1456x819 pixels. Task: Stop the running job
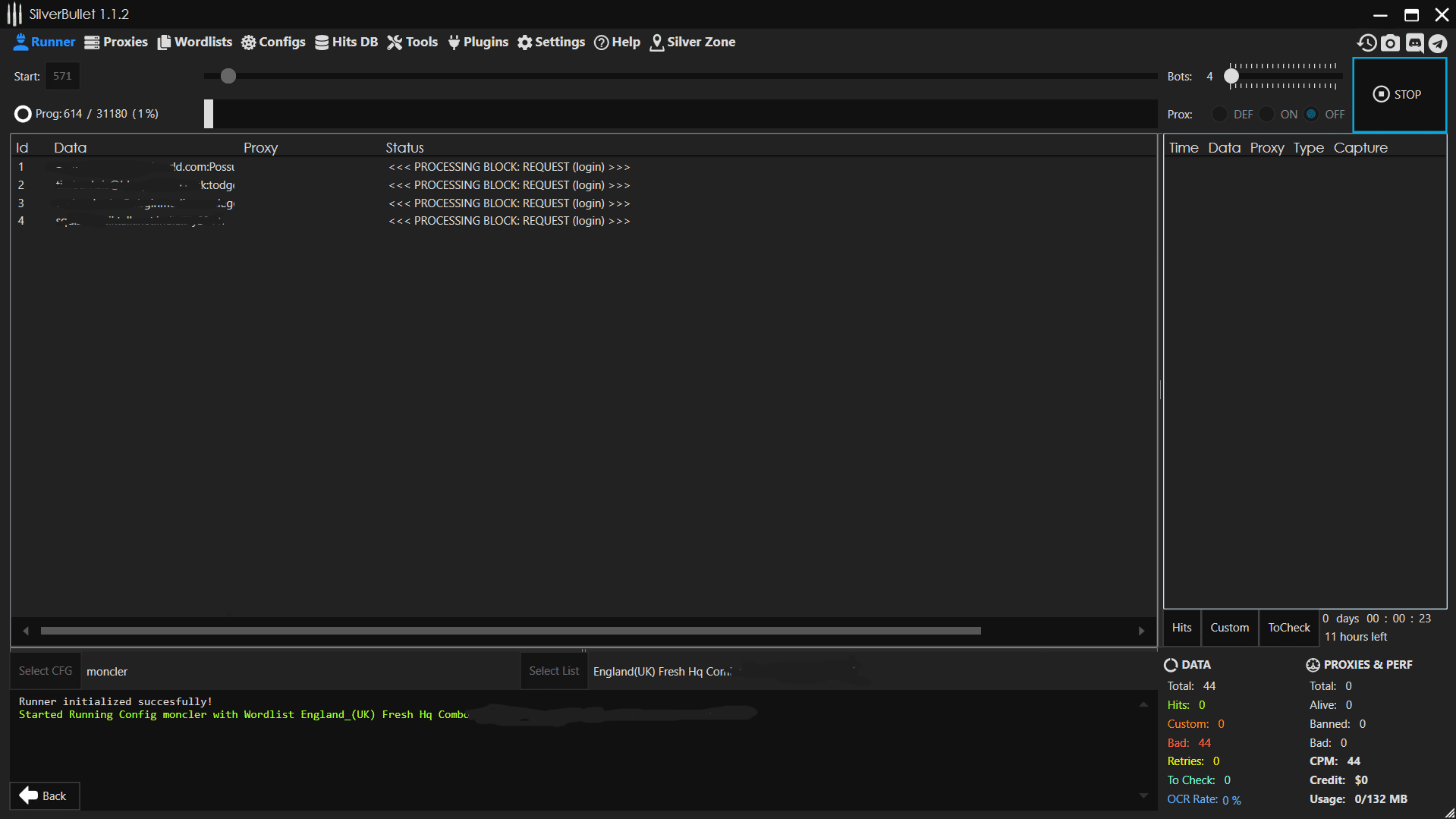coord(1398,95)
